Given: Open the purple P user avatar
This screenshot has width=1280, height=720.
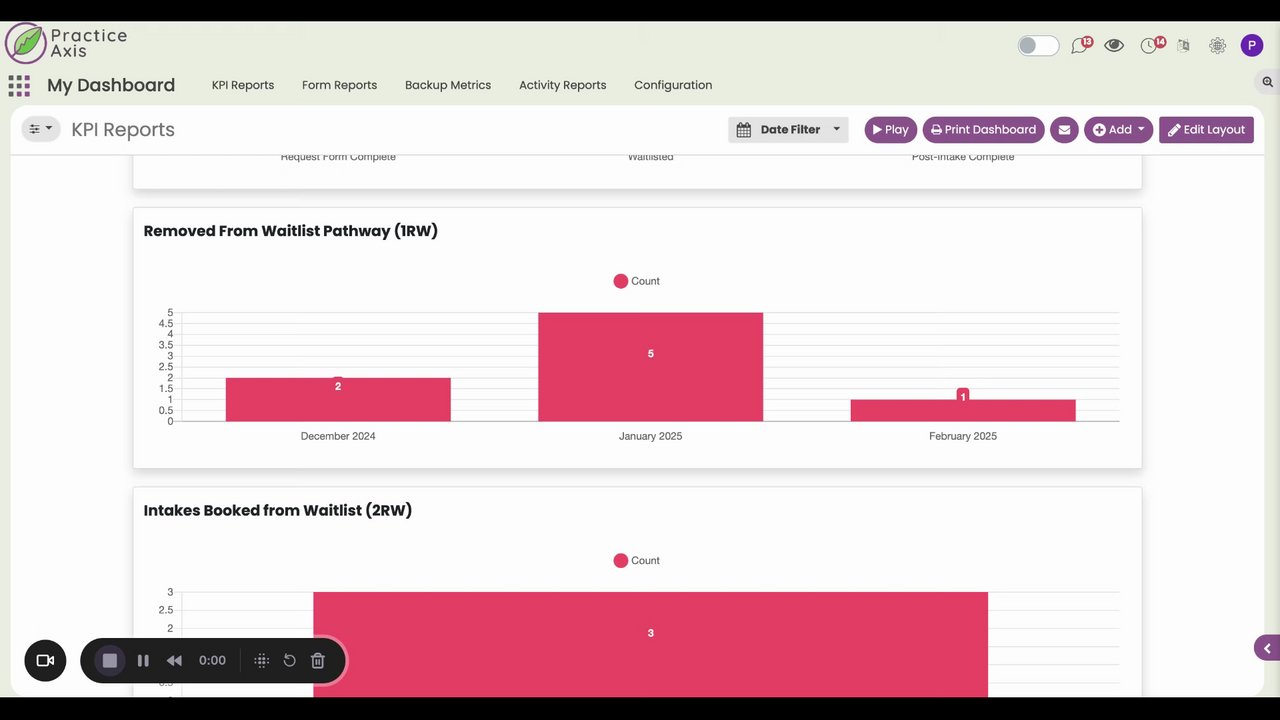Looking at the screenshot, I should tap(1252, 45).
